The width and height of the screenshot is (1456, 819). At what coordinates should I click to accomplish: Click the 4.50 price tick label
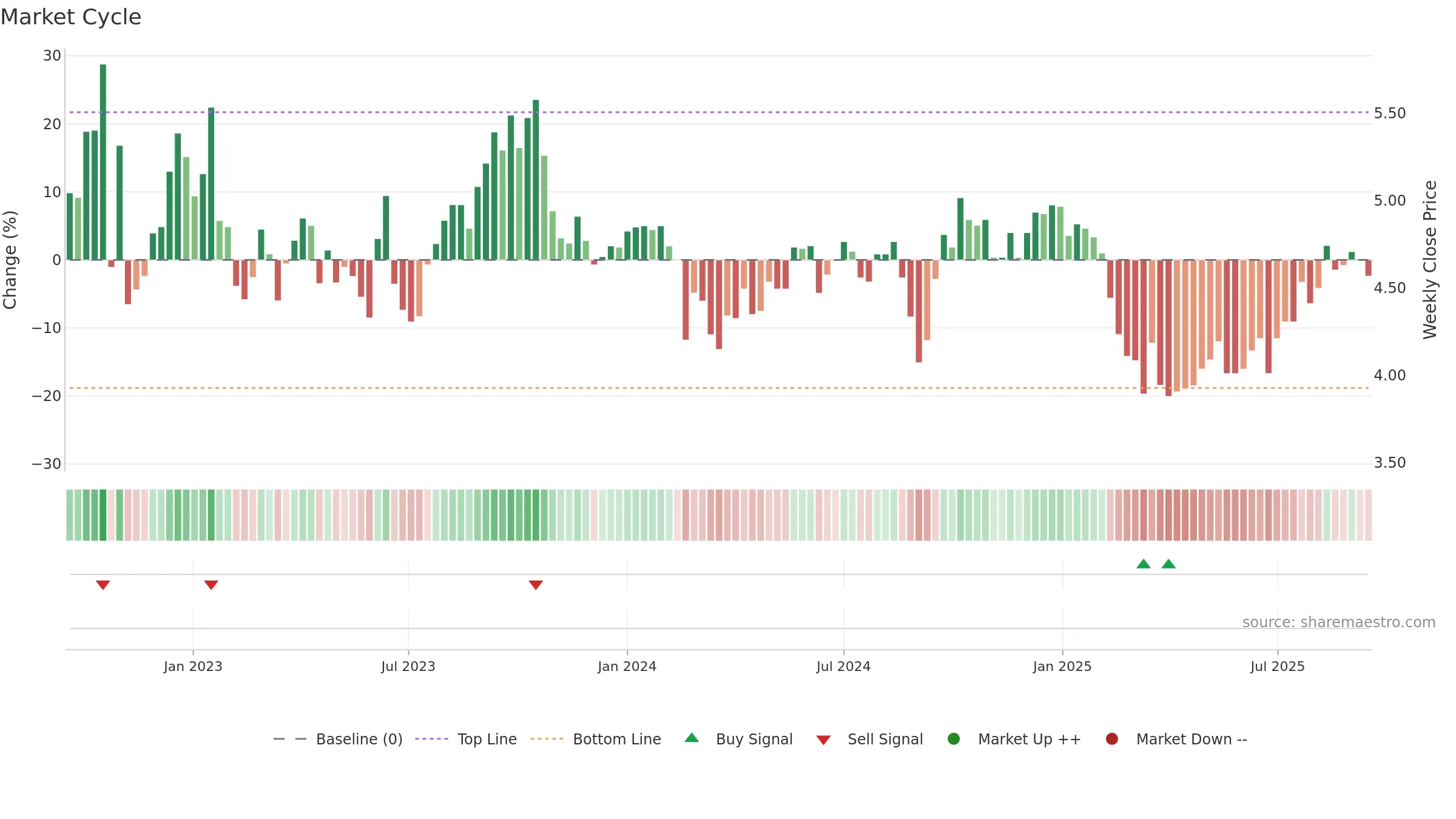click(x=1390, y=288)
